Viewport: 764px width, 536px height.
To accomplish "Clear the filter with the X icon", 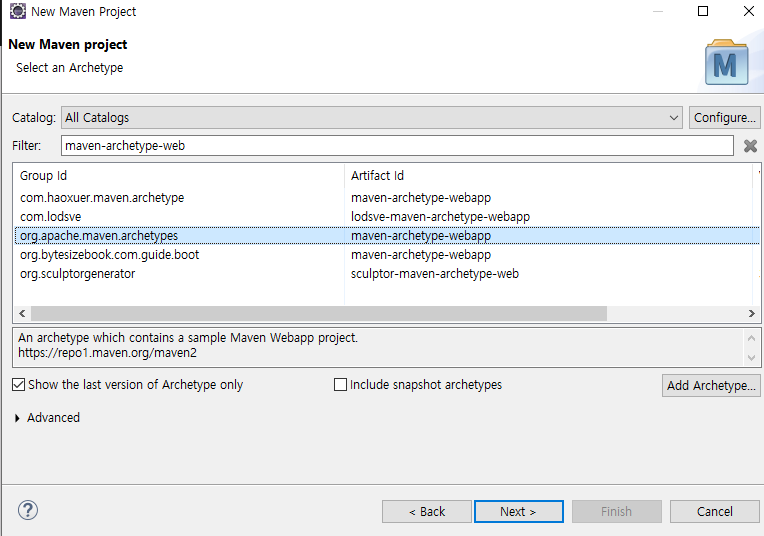I will point(750,146).
